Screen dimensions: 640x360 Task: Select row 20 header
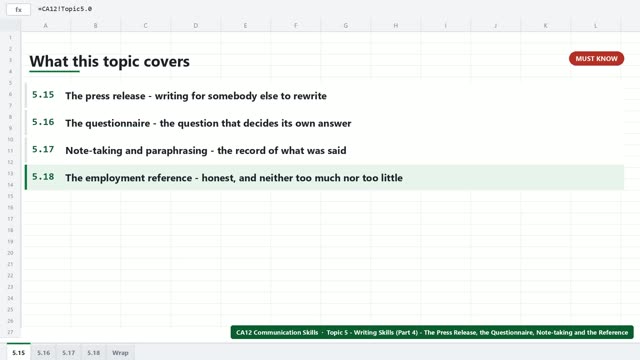(10, 253)
